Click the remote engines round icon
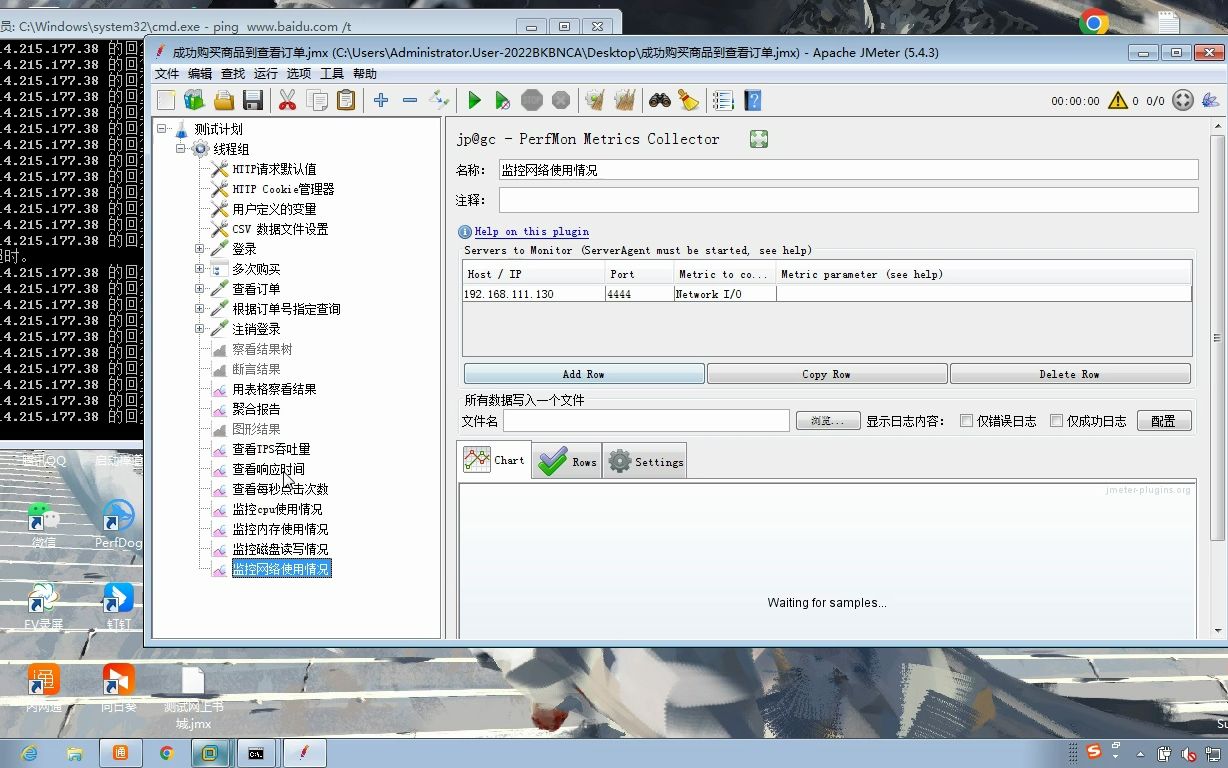Image resolution: width=1228 pixels, height=768 pixels. tap(1183, 100)
